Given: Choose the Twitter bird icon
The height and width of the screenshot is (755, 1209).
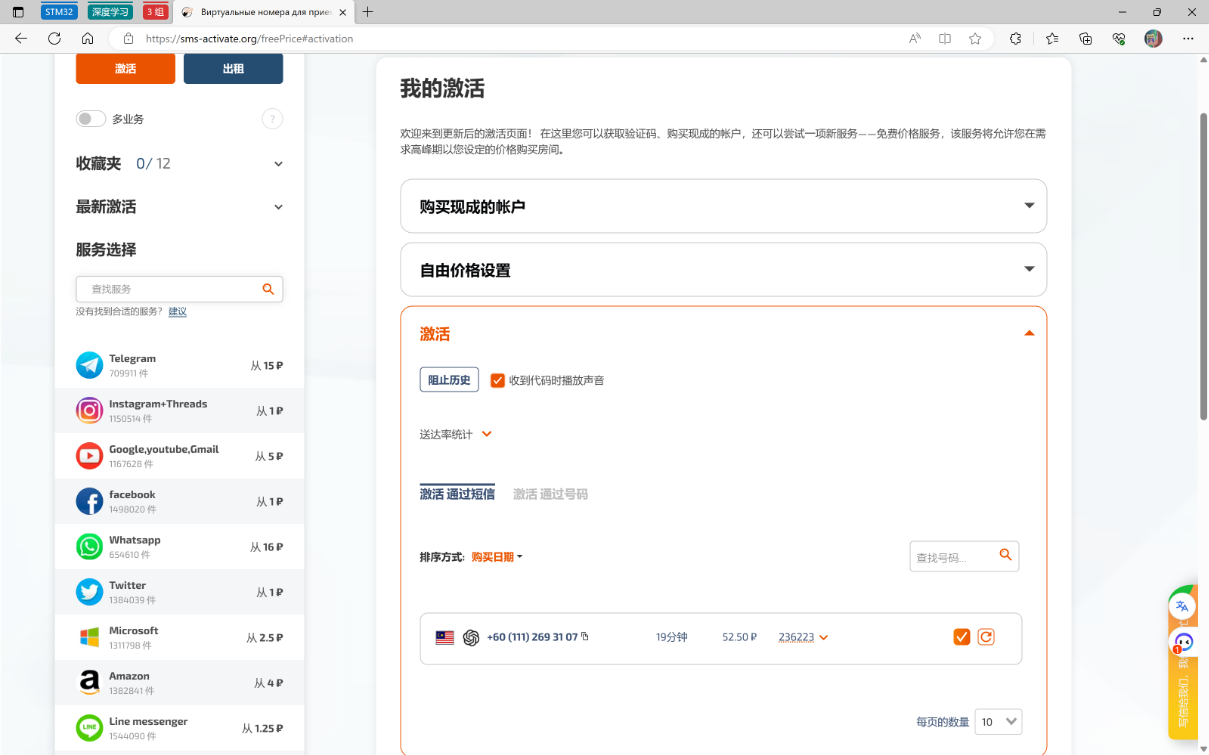Looking at the screenshot, I should pos(90,592).
